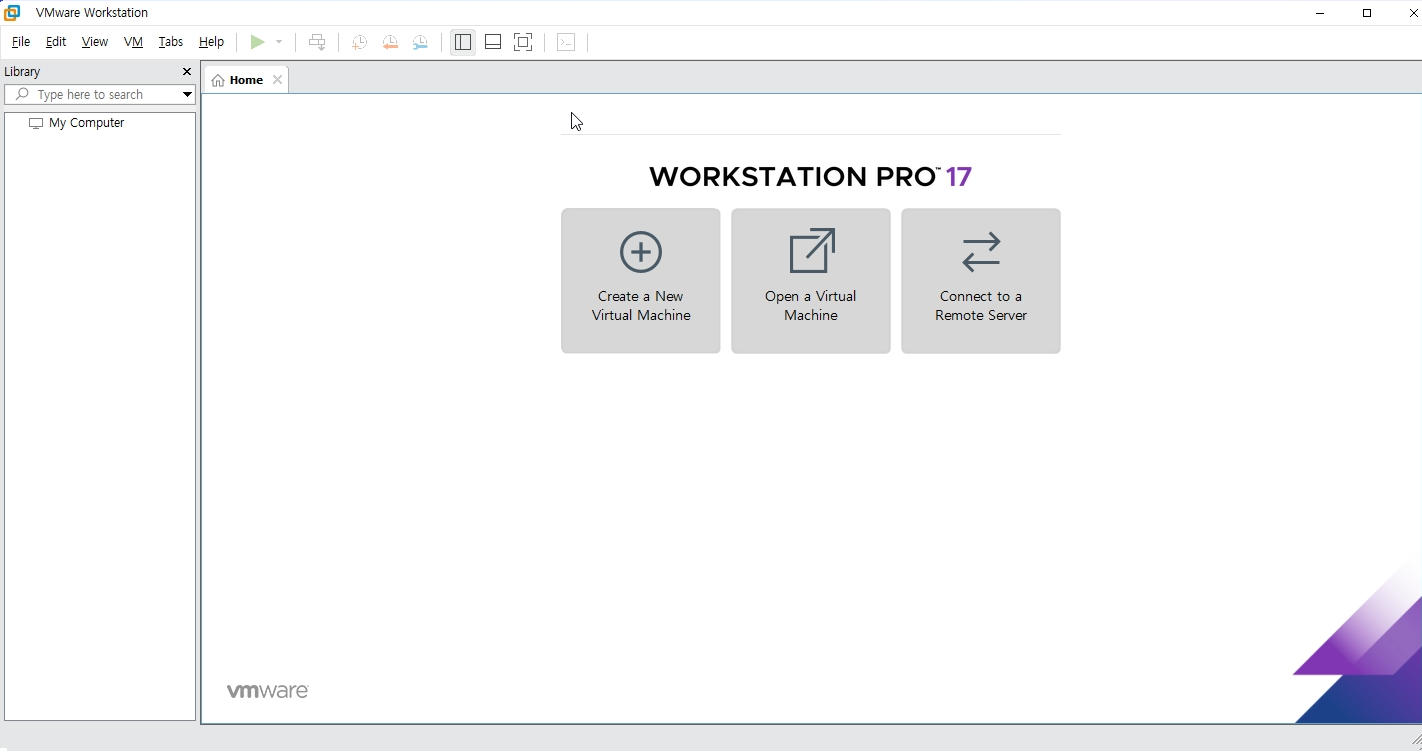This screenshot has width=1422, height=753.
Task: Open the View menu
Action: (x=95, y=42)
